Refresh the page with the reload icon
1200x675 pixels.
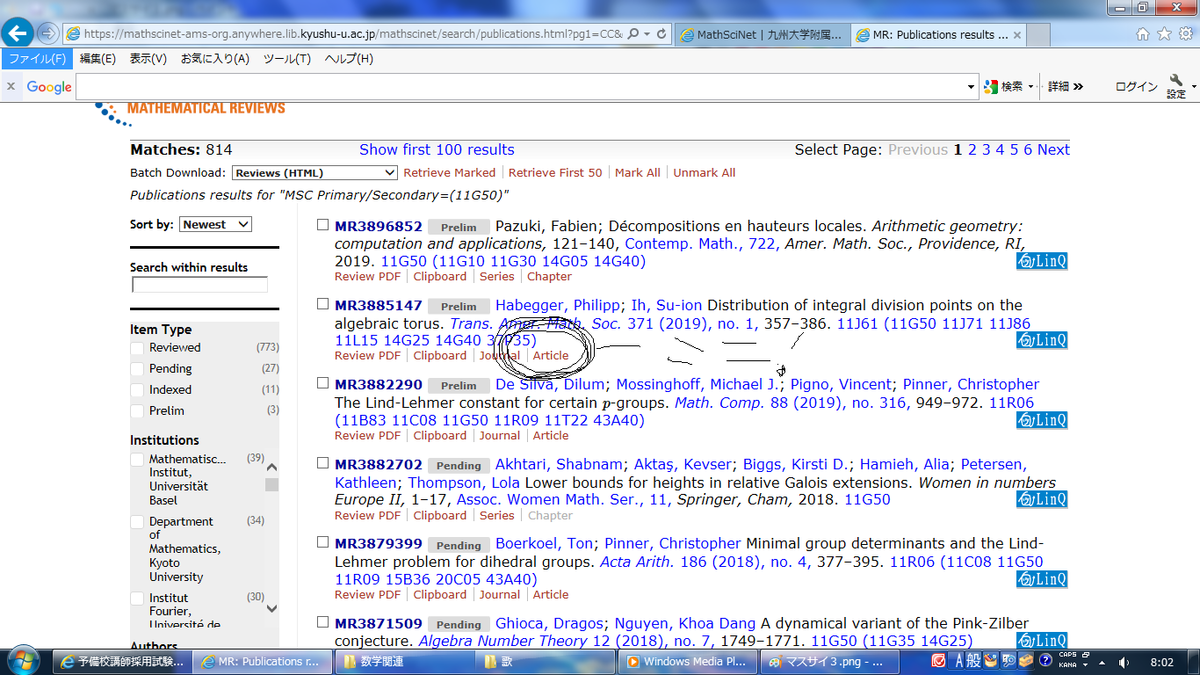click(x=663, y=33)
